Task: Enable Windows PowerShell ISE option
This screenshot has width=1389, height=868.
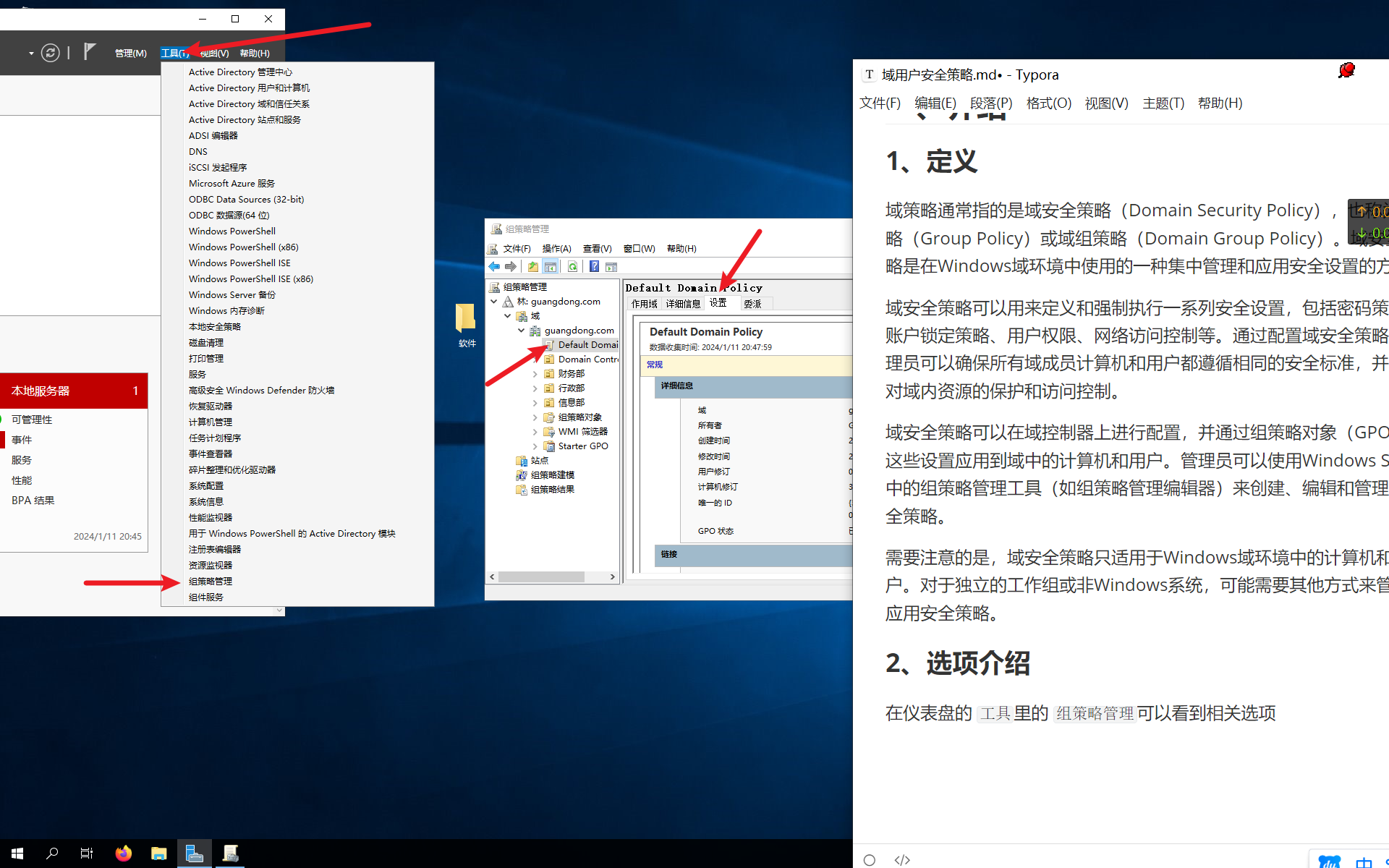Action: (x=240, y=263)
